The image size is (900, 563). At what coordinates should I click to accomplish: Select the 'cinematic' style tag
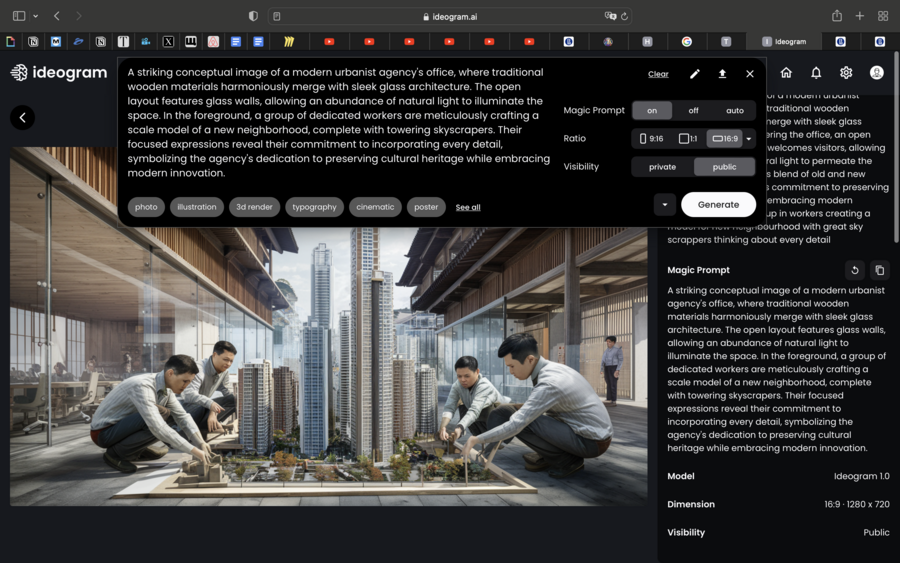(x=375, y=207)
